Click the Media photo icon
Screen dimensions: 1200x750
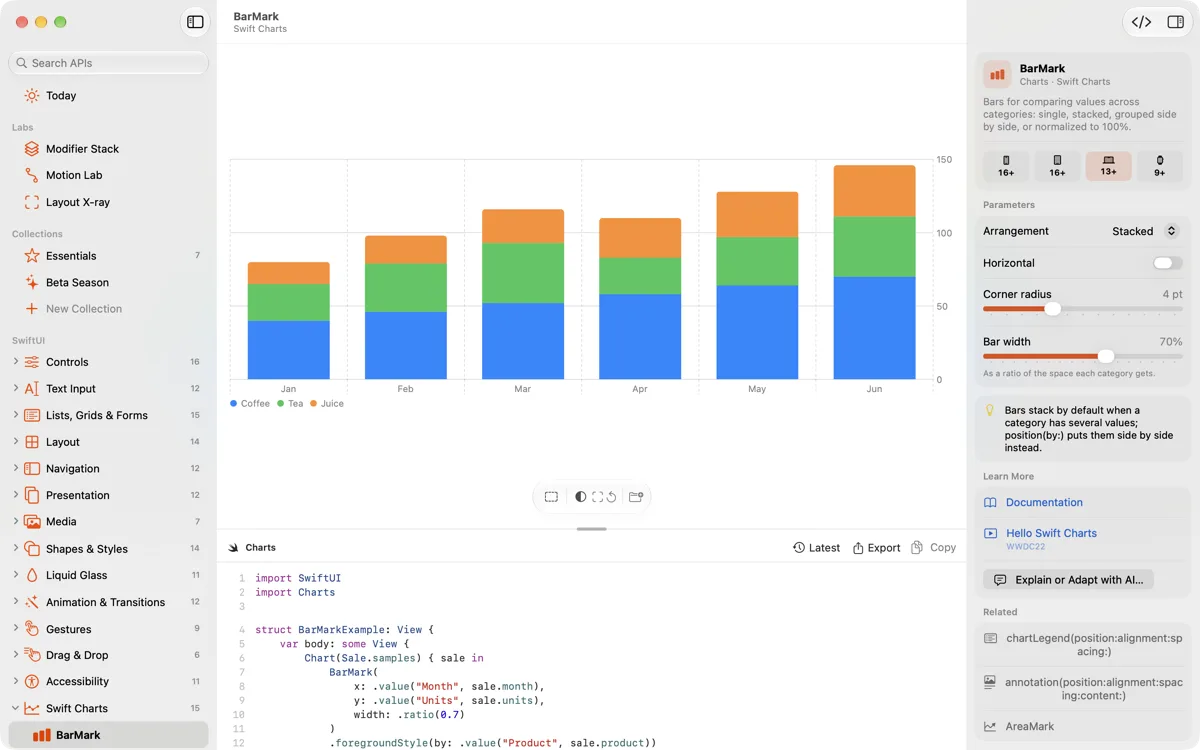click(x=32, y=522)
